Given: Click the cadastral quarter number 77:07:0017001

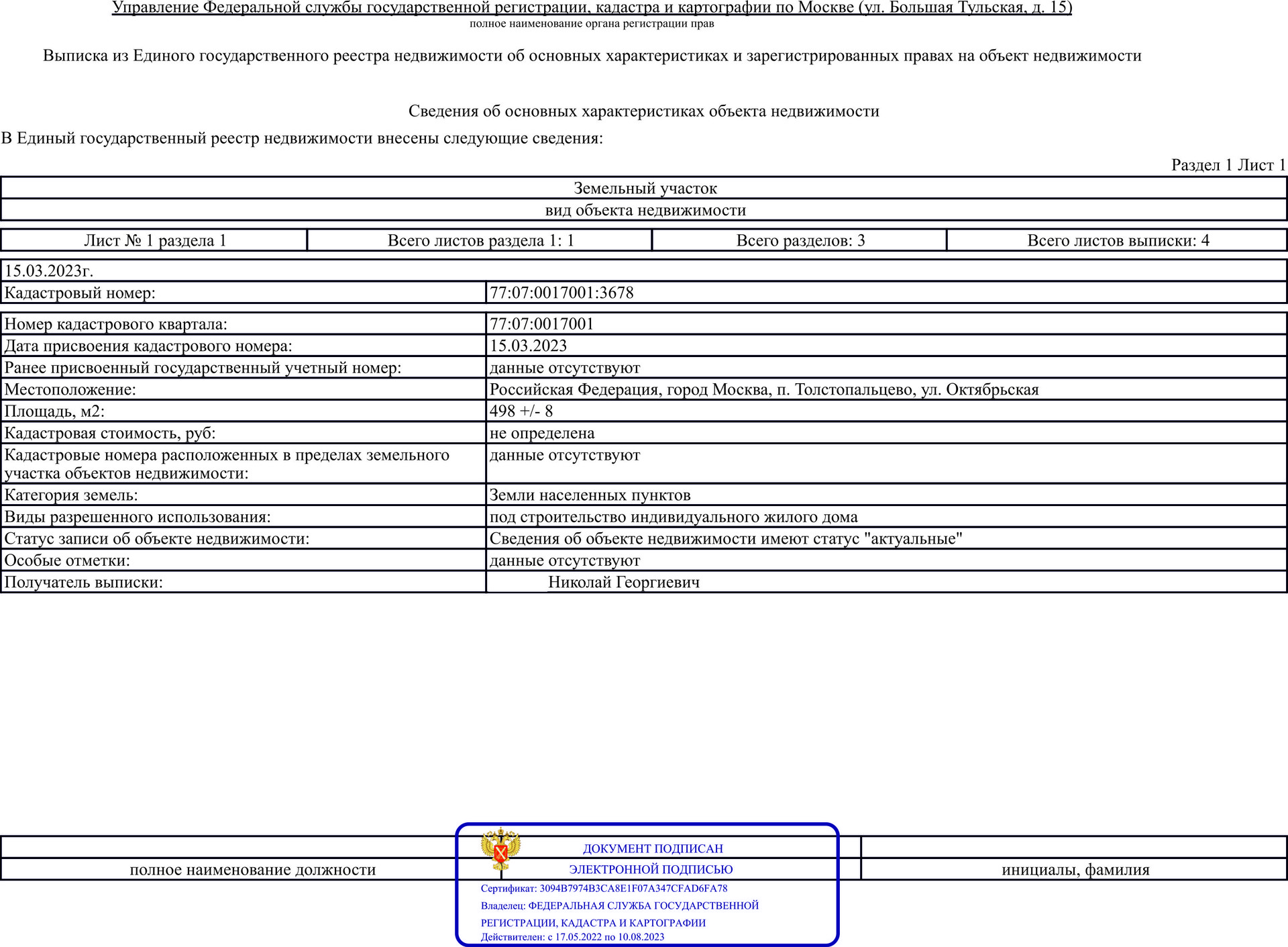Looking at the screenshot, I should [541, 324].
